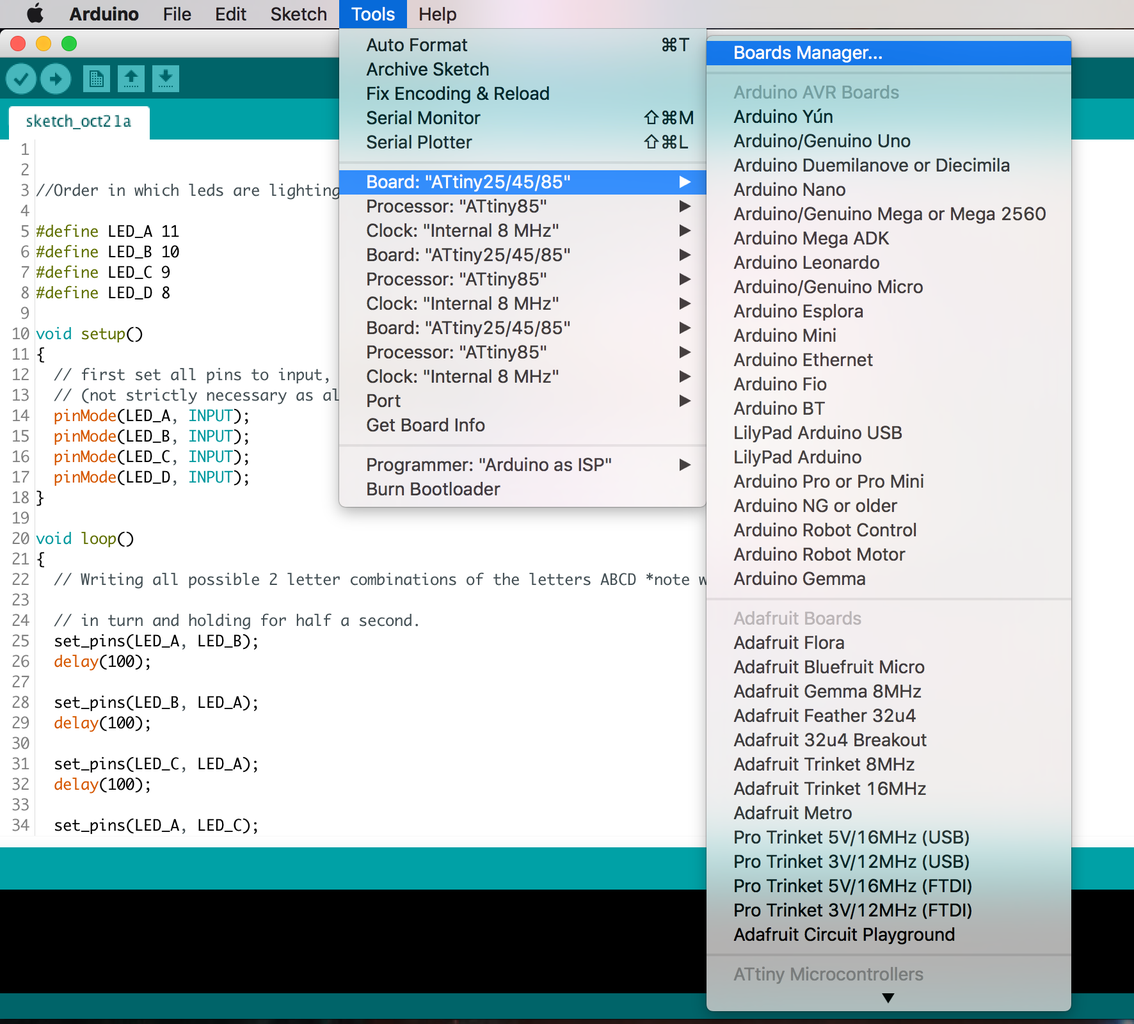Open a sketch via the toolbar open icon
The image size is (1134, 1024).
(130, 78)
